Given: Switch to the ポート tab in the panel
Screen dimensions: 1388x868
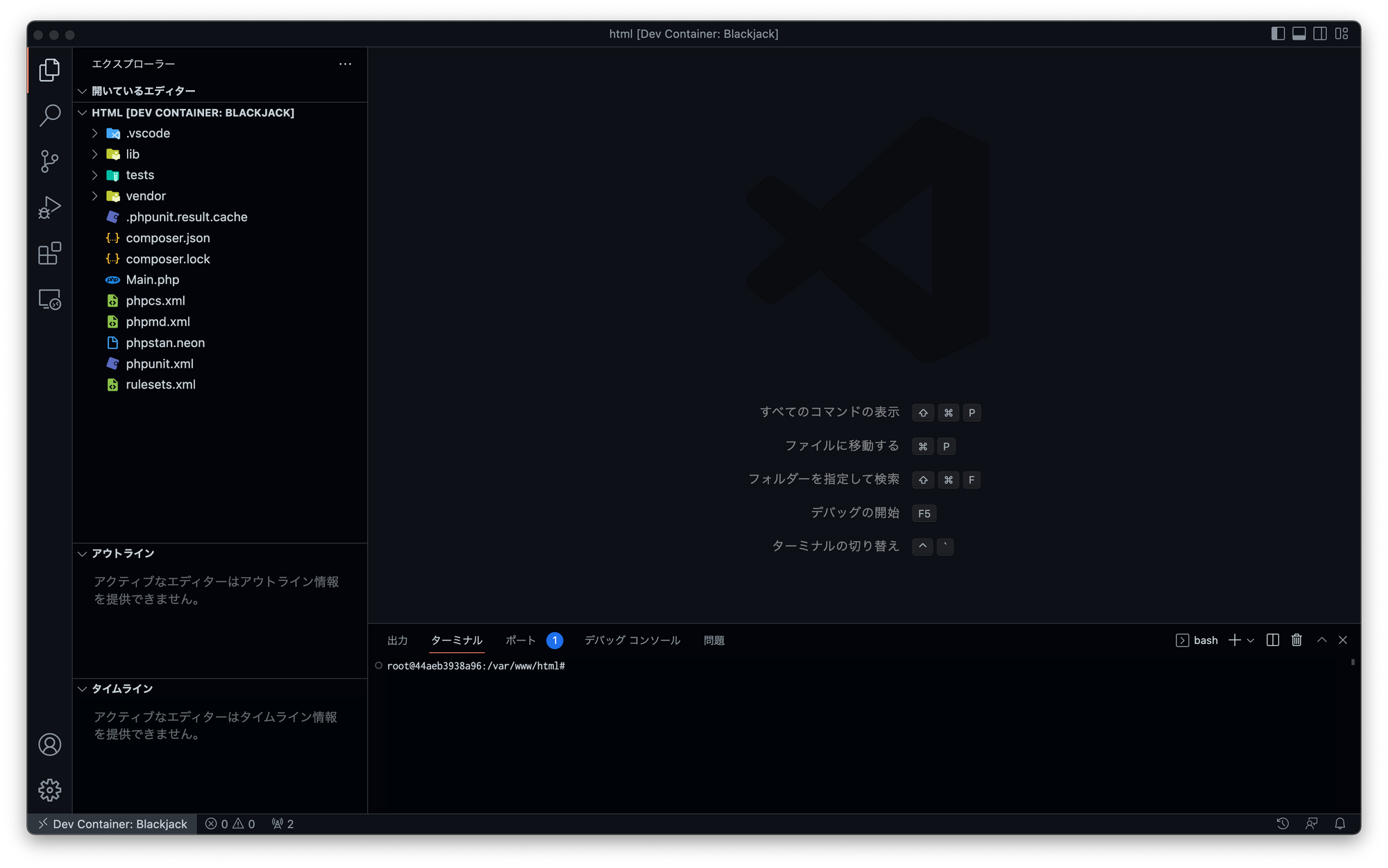Looking at the screenshot, I should pyautogui.click(x=520, y=640).
